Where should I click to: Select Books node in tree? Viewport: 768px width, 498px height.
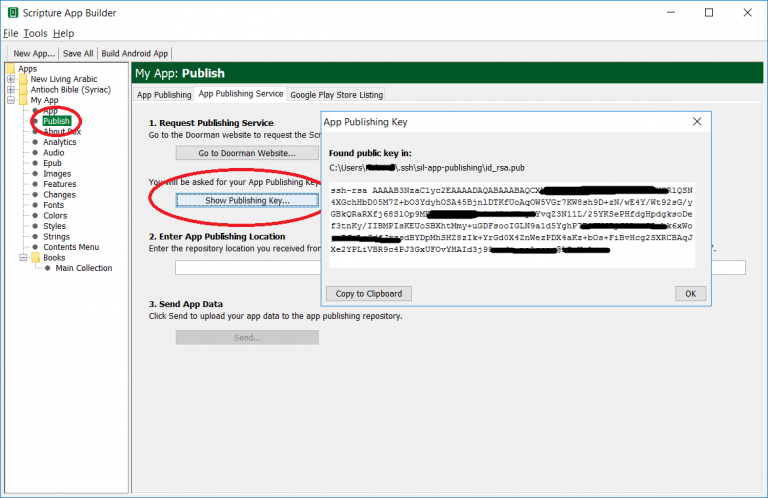click(54, 258)
